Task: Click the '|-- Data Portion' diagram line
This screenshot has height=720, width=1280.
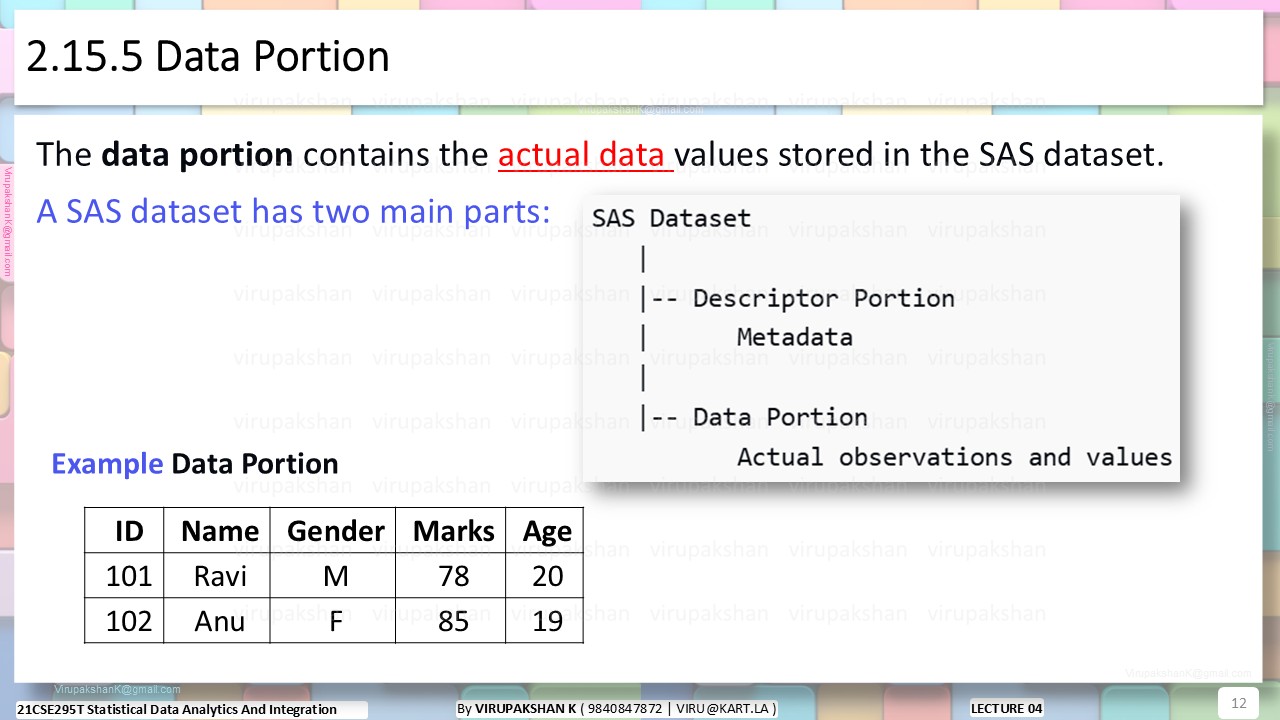Action: tap(753, 417)
